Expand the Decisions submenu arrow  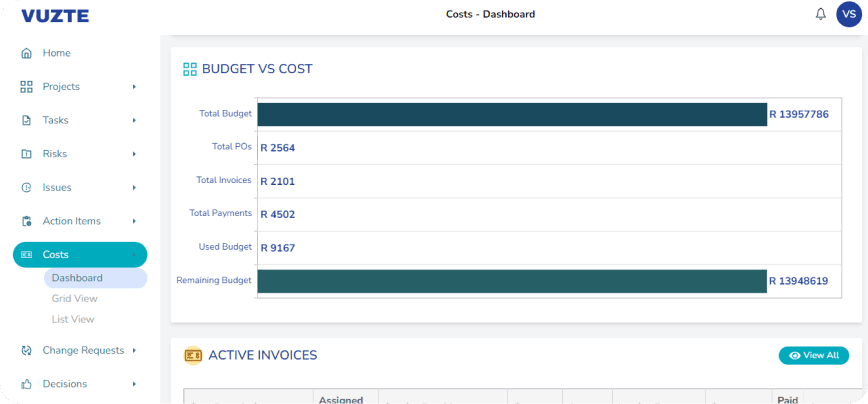point(134,384)
